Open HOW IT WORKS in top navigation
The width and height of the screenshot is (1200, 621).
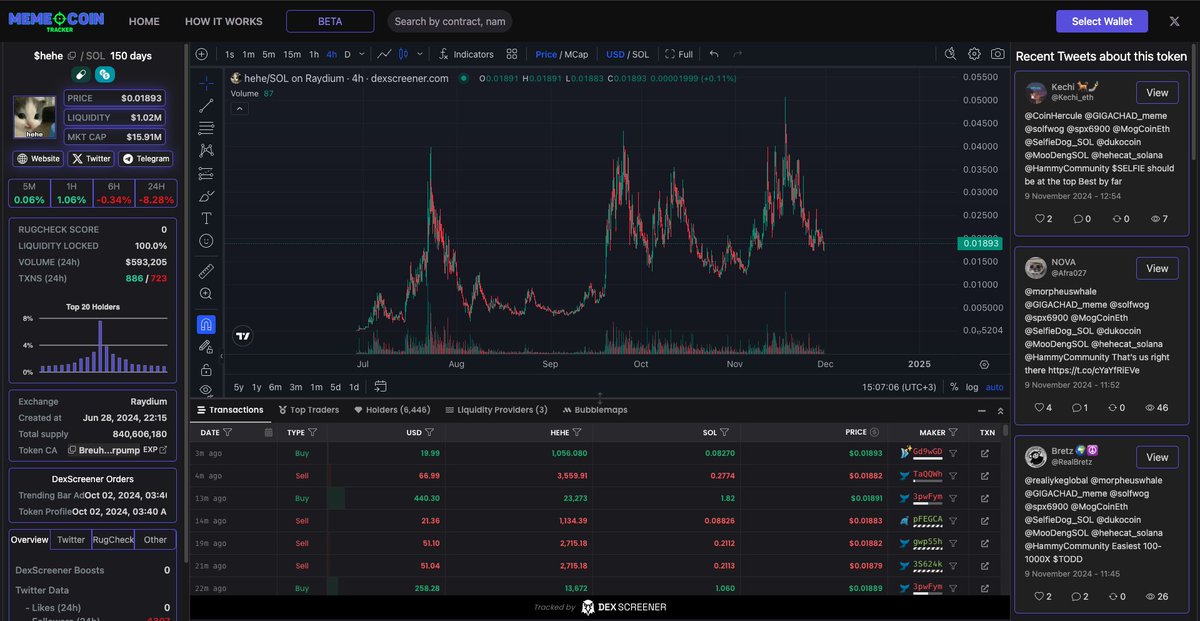pyautogui.click(x=224, y=21)
